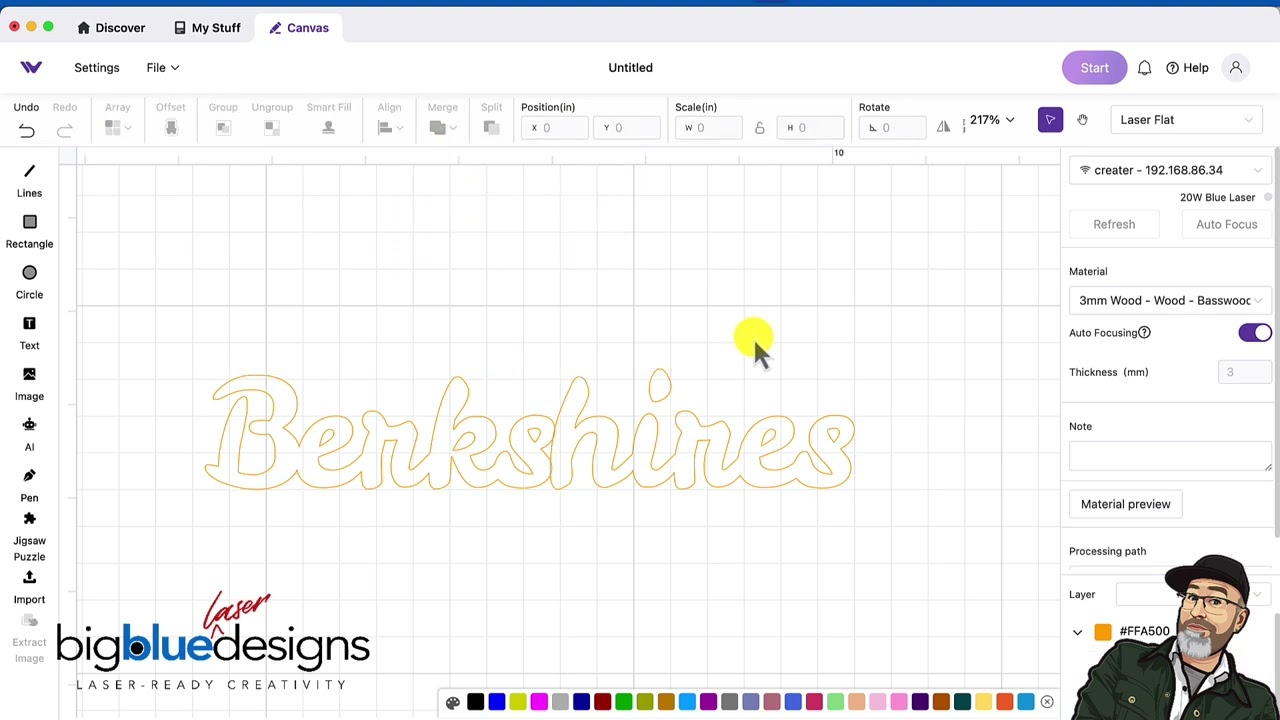1280x720 pixels.
Task: Open the user account icon
Action: click(1236, 68)
